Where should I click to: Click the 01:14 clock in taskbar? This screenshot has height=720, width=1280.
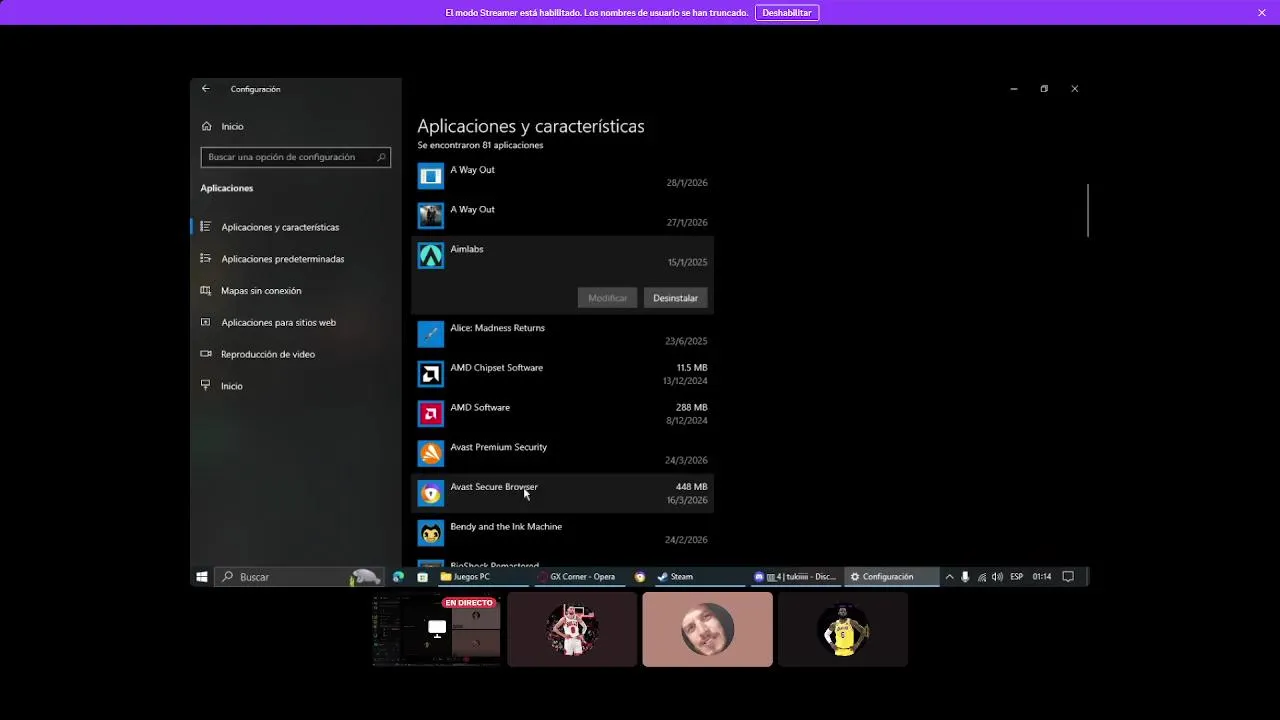coord(1042,577)
